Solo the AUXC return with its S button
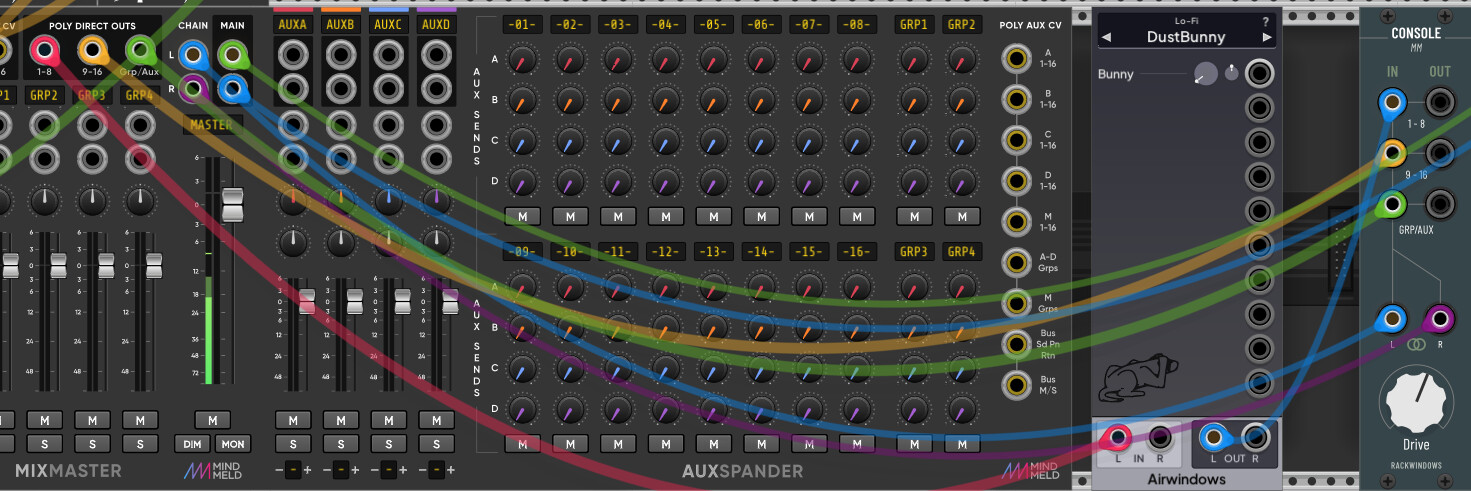Screen dimensions: 1471x491 tap(389, 444)
